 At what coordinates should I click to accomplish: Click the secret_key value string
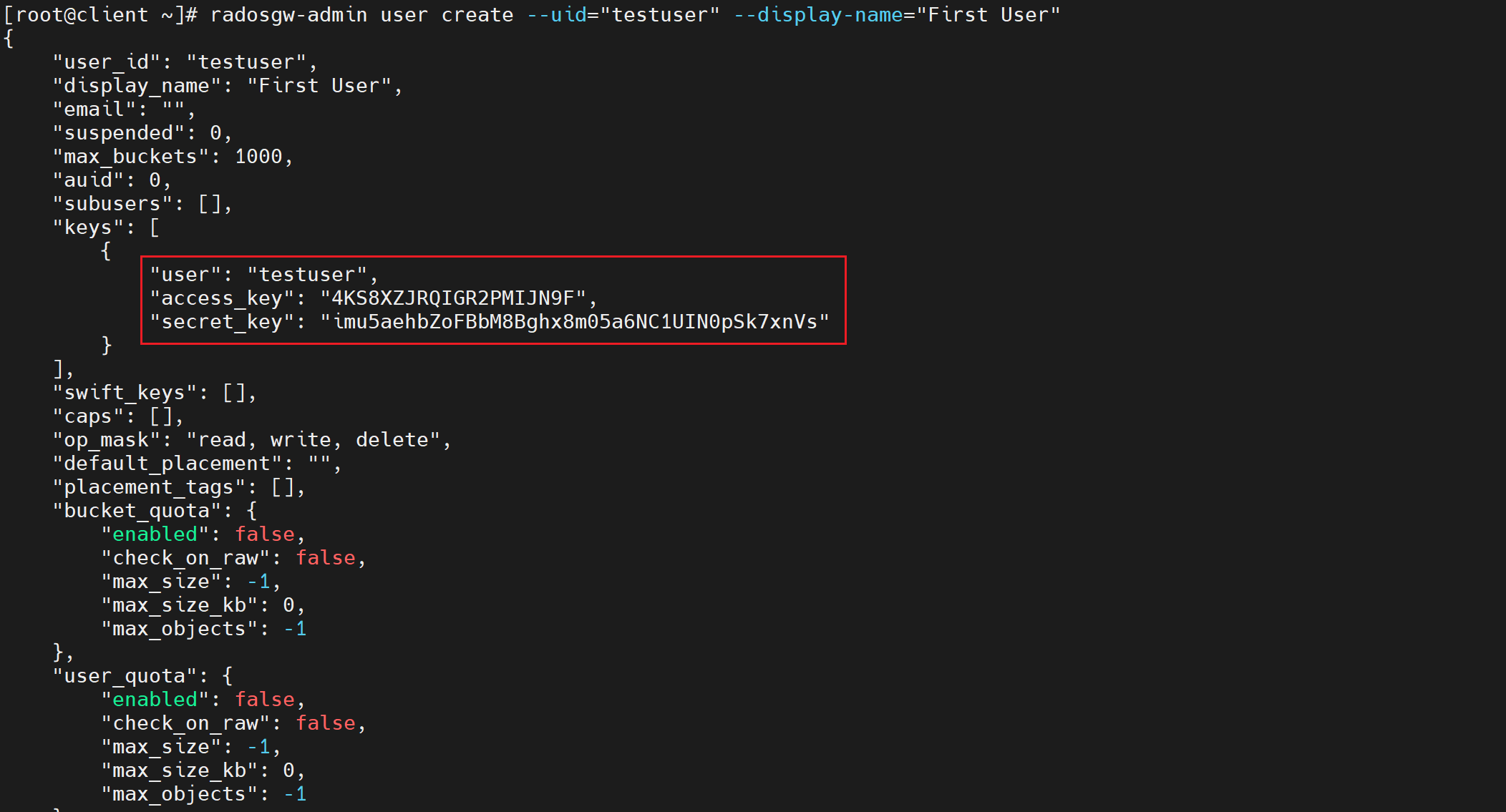click(575, 322)
